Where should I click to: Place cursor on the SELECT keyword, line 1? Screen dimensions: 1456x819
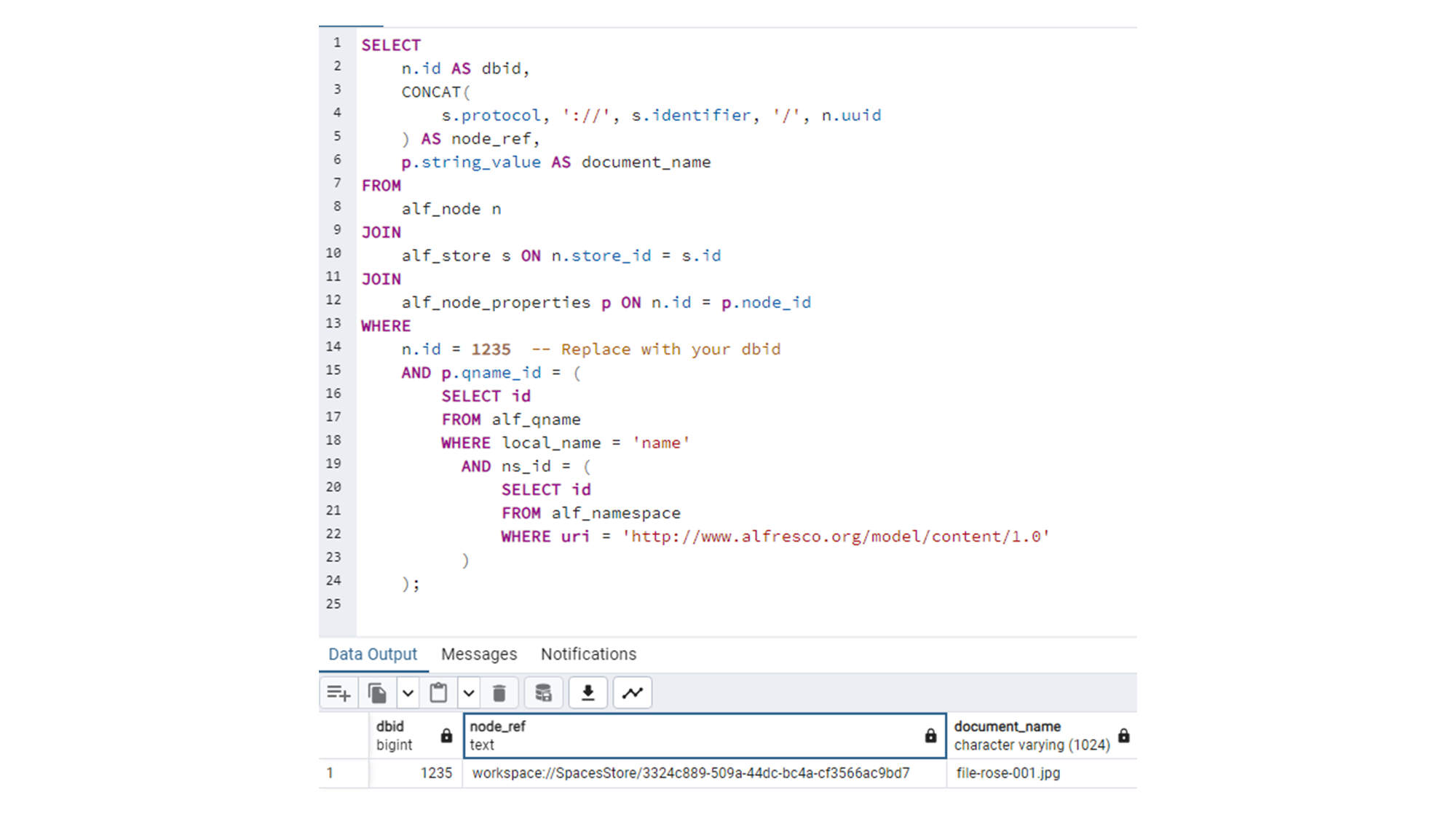pos(391,45)
